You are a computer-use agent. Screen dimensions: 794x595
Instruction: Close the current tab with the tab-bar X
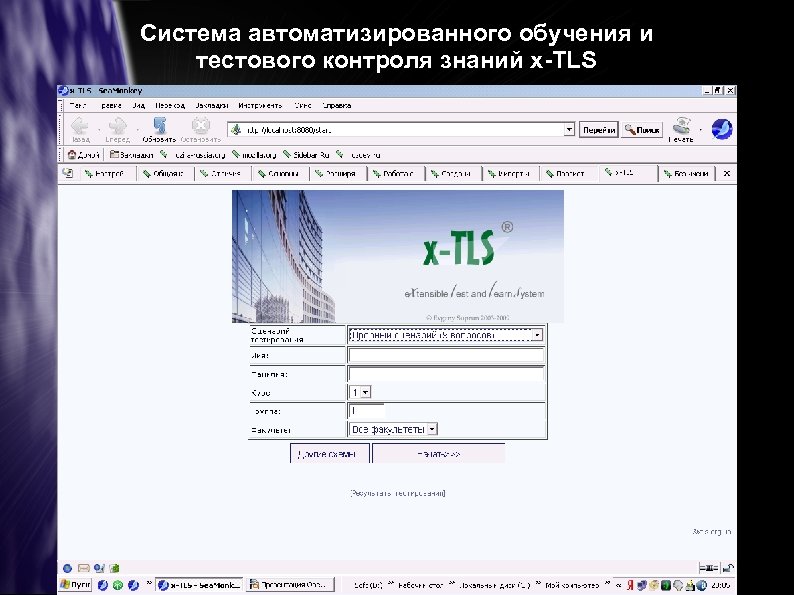point(727,174)
